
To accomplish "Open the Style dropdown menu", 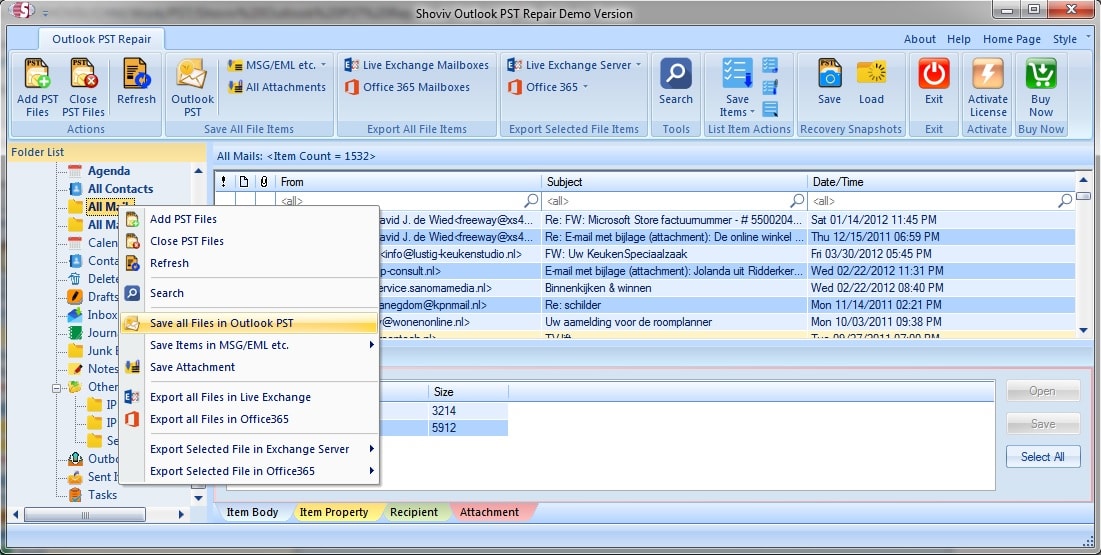I will click(1070, 39).
